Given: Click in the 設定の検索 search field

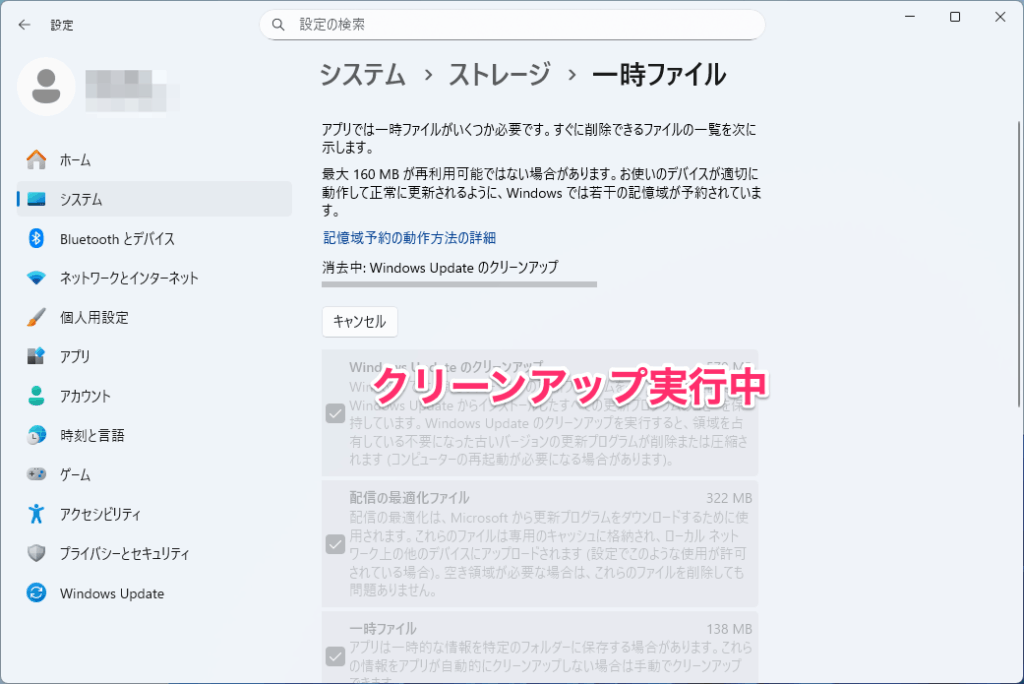Looking at the screenshot, I should coord(513,25).
